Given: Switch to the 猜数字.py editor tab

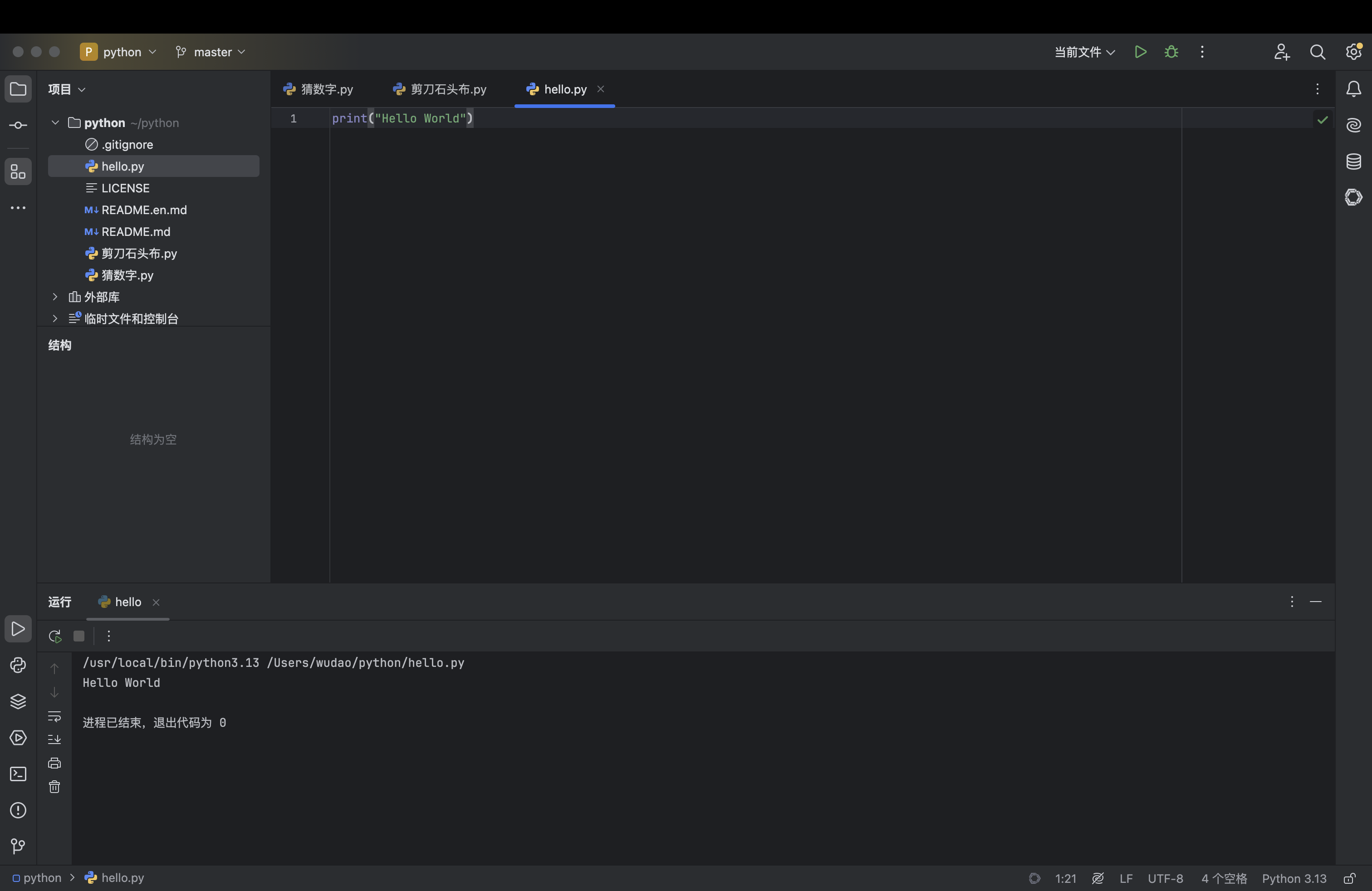Looking at the screenshot, I should pos(318,89).
